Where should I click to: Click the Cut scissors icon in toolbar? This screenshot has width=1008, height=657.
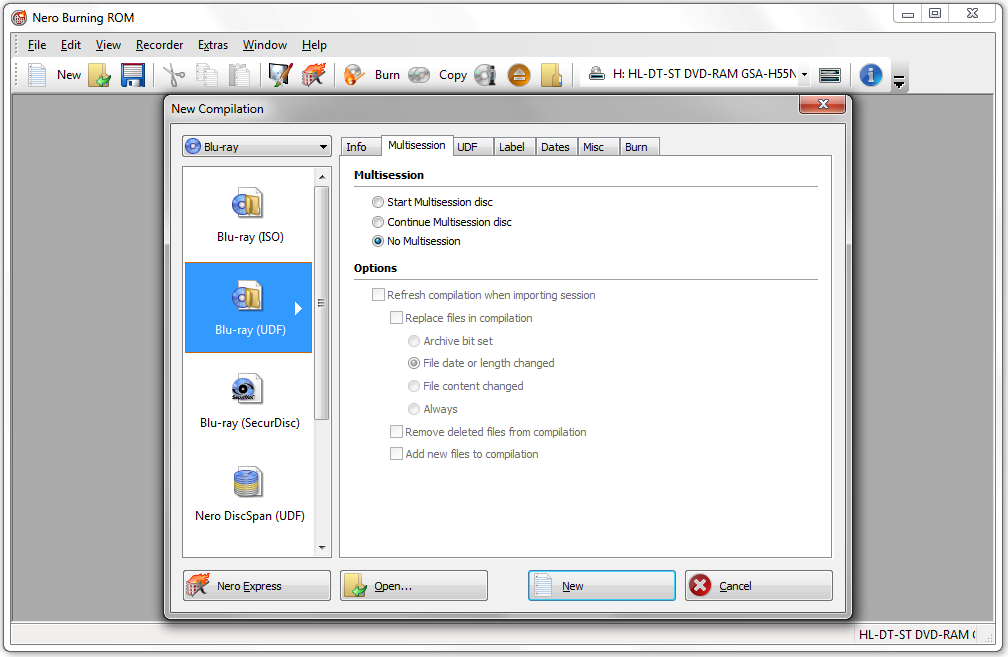coord(174,75)
